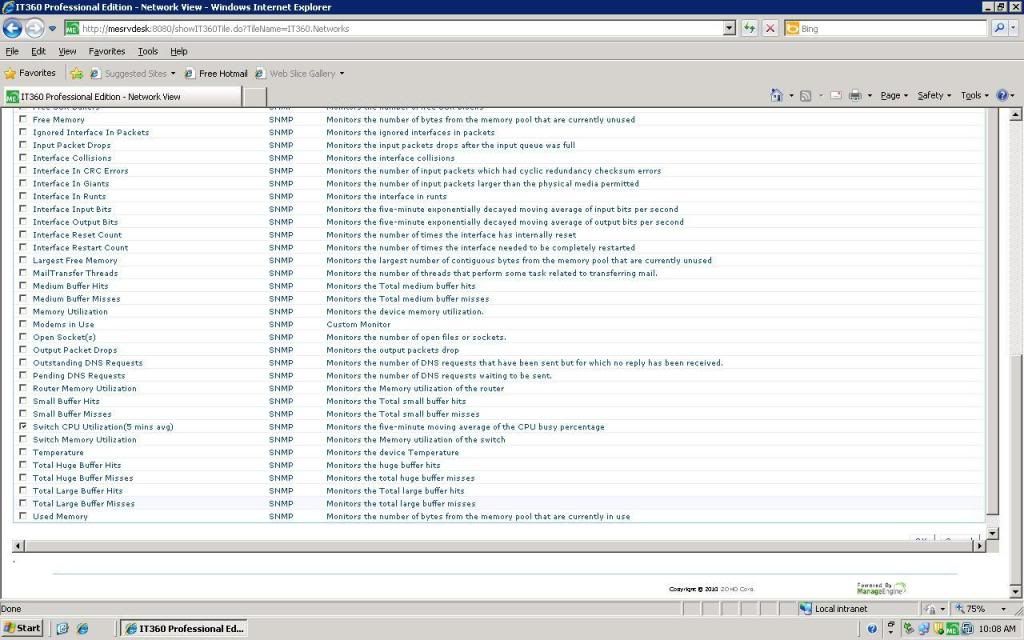Click the browser Forward arrow button
Screen dimensions: 1024x640
[x=35, y=28]
